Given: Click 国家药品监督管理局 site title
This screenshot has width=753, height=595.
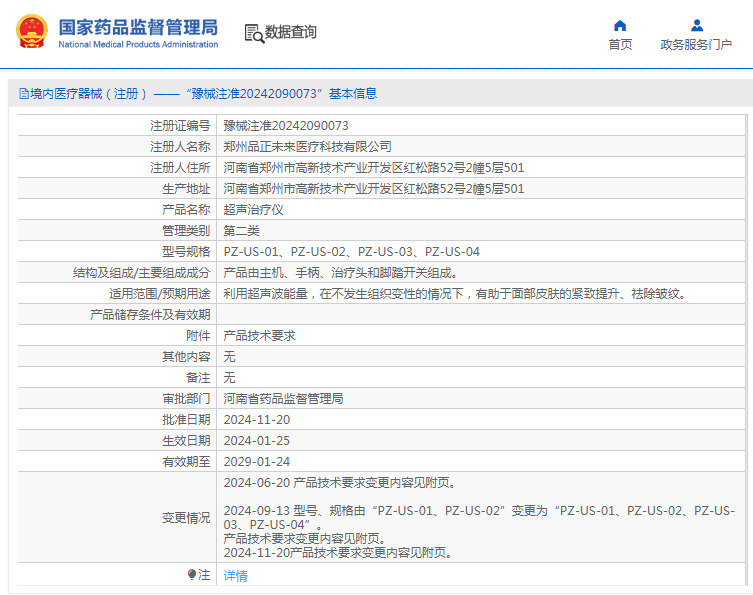Looking at the screenshot, I should point(138,27).
